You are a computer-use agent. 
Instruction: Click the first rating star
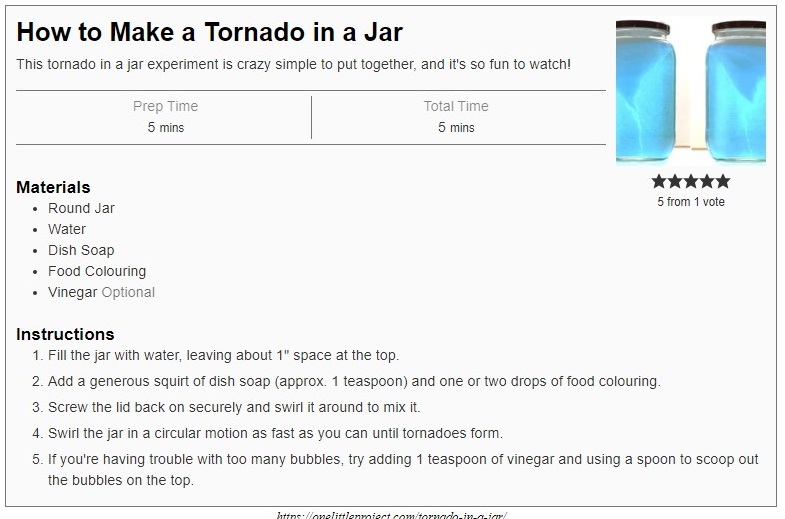[659, 181]
